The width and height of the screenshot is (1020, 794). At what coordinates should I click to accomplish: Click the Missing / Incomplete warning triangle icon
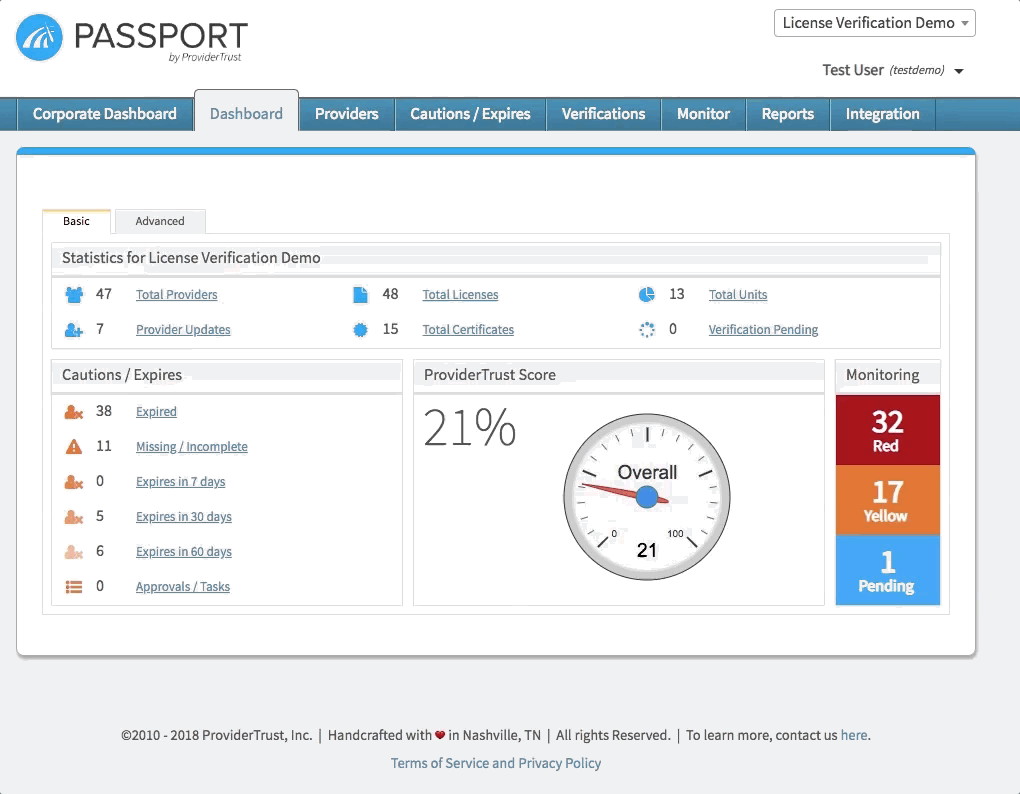click(74, 447)
